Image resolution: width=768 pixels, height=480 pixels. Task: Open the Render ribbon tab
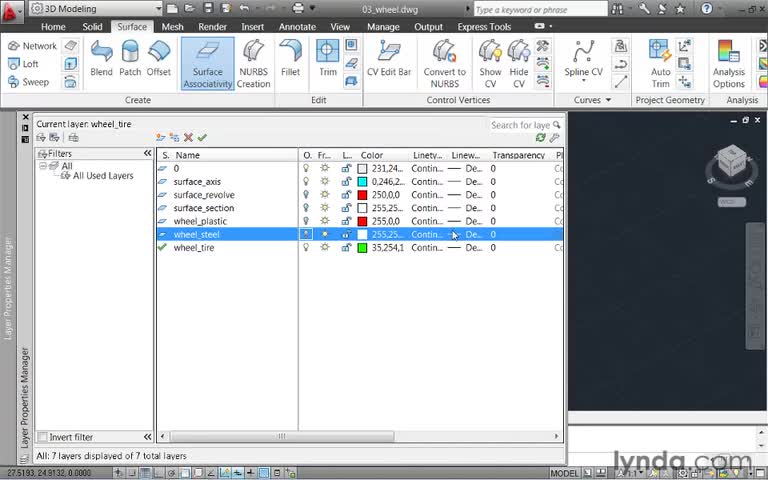213,27
